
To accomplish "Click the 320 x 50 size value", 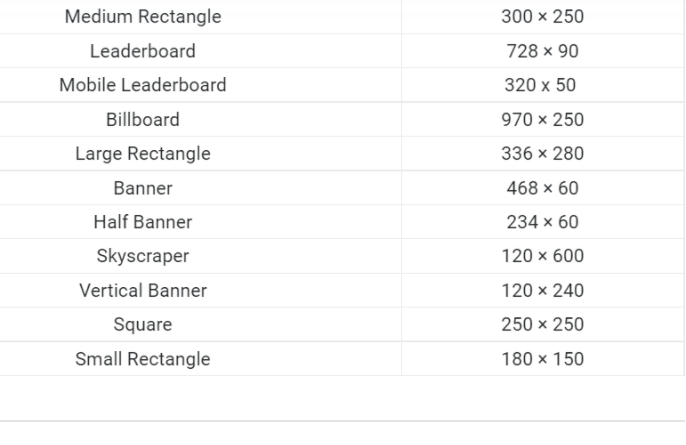I will [x=540, y=85].
